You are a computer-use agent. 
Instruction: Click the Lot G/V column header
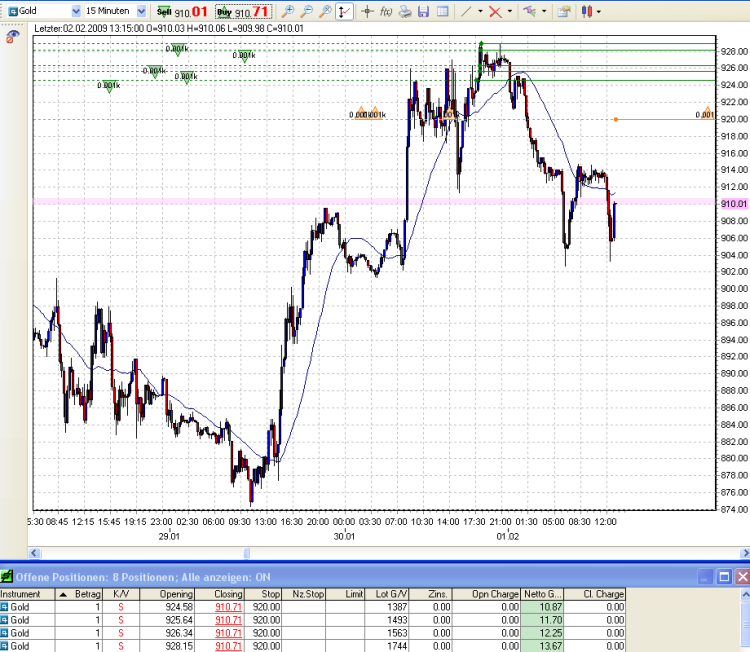pos(386,594)
